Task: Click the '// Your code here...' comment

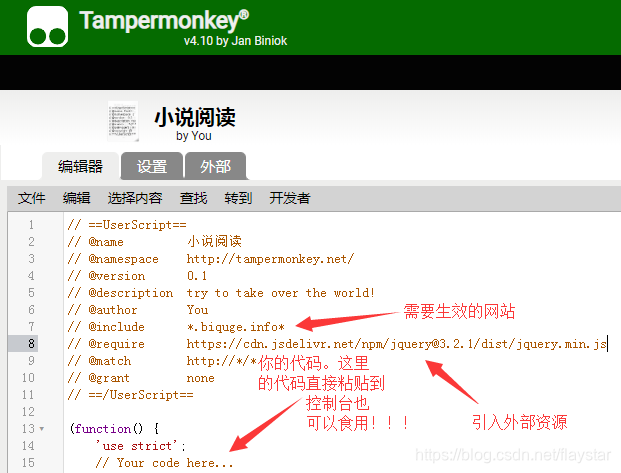Action: tap(164, 463)
